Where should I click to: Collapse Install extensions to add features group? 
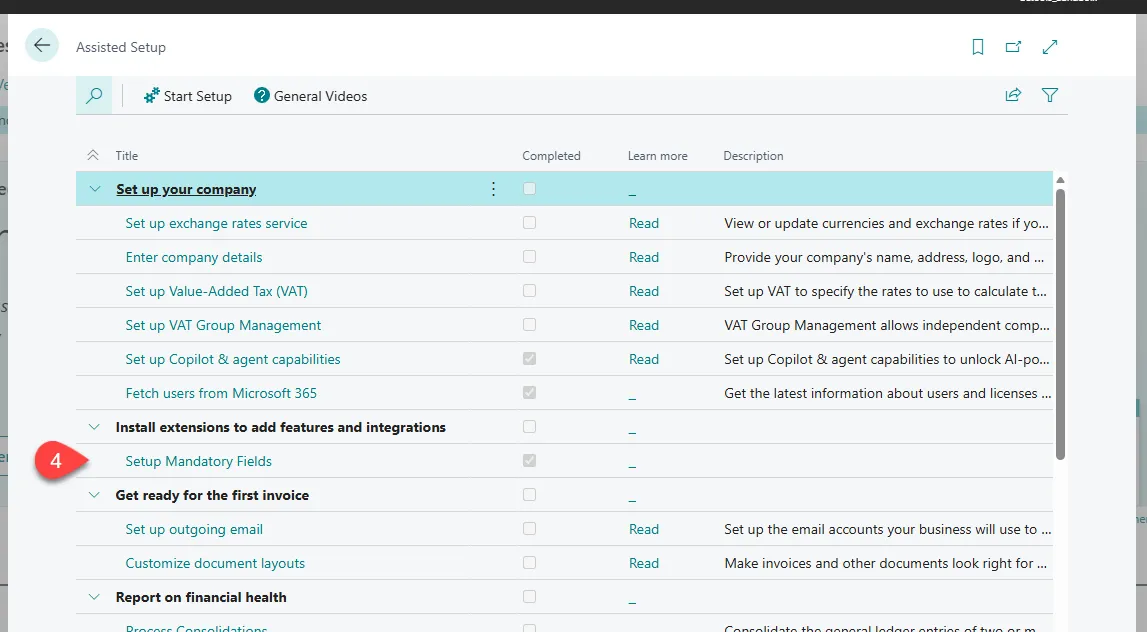[95, 427]
